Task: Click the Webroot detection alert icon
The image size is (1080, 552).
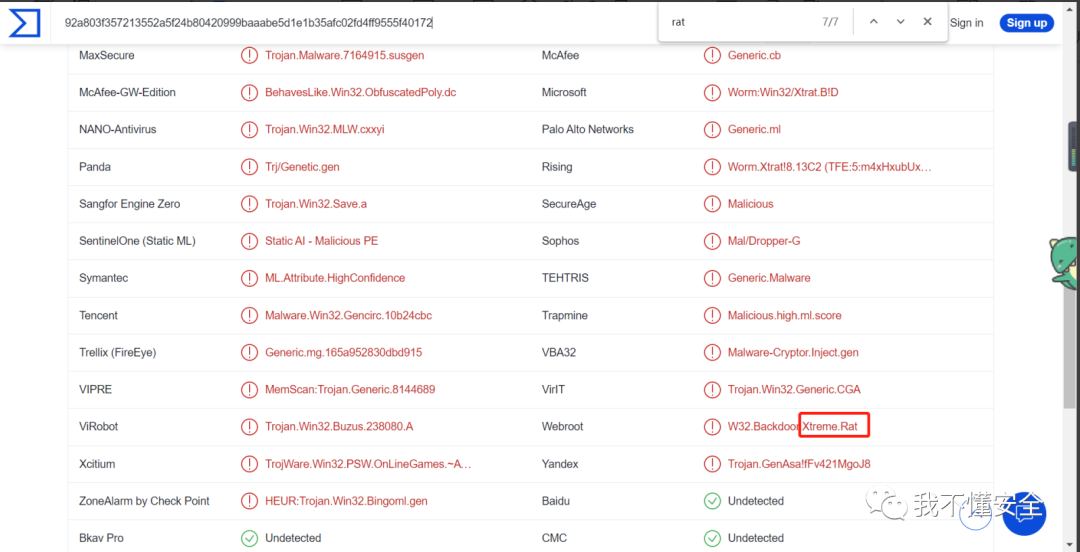Action: tap(712, 427)
